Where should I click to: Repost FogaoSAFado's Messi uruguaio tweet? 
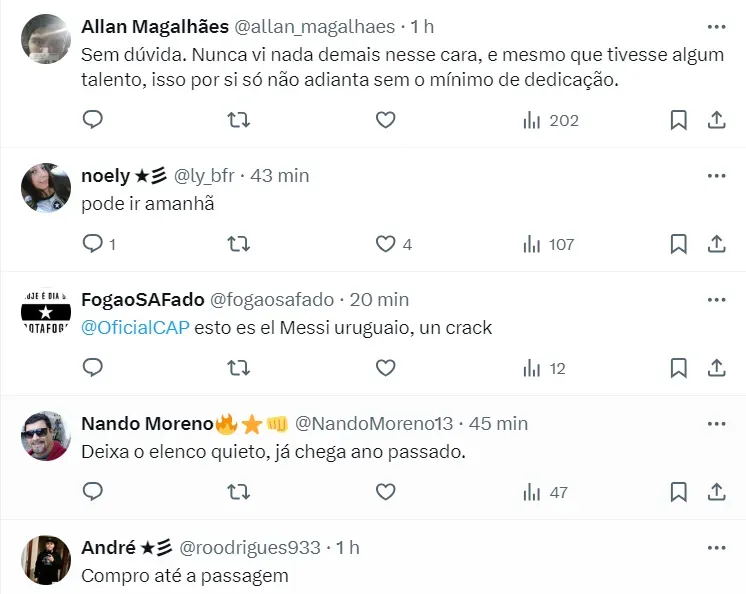[x=239, y=368]
